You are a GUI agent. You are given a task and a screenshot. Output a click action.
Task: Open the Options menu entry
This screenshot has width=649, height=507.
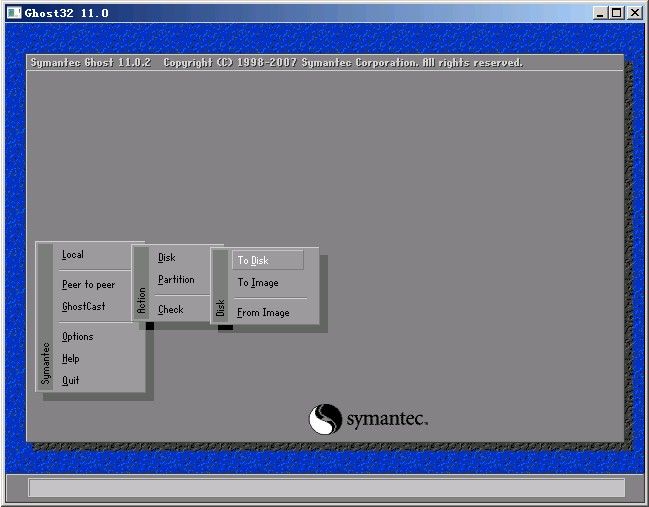click(x=77, y=336)
